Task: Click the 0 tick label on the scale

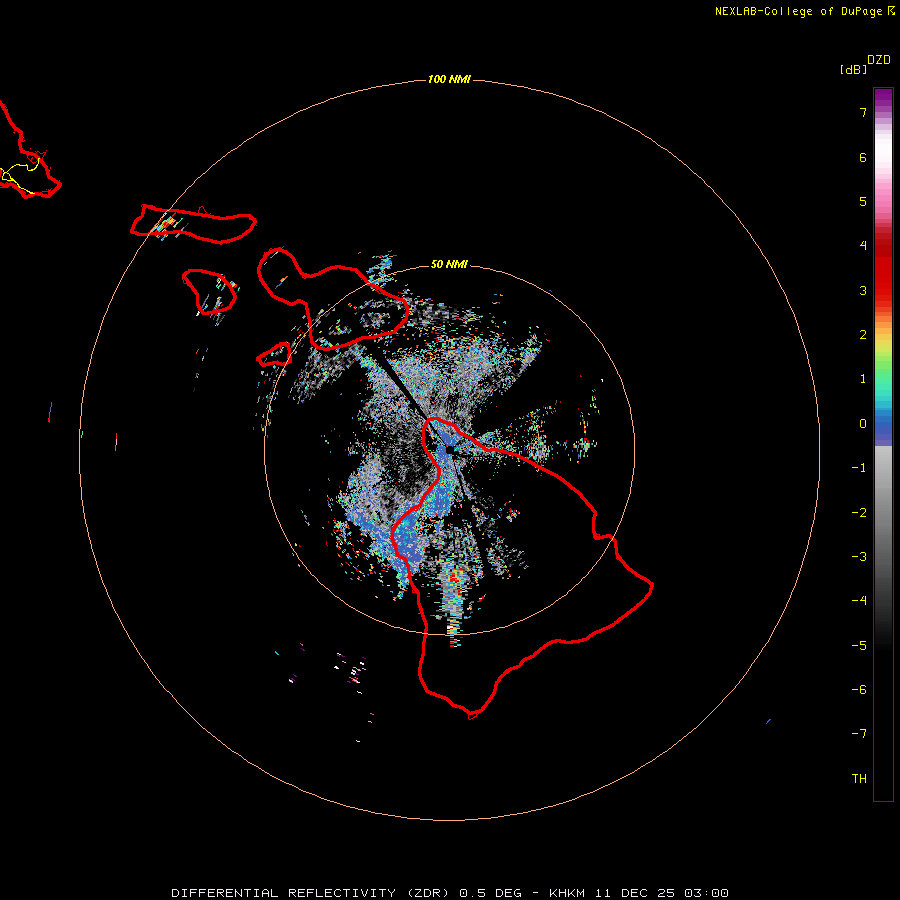Action: [863, 424]
